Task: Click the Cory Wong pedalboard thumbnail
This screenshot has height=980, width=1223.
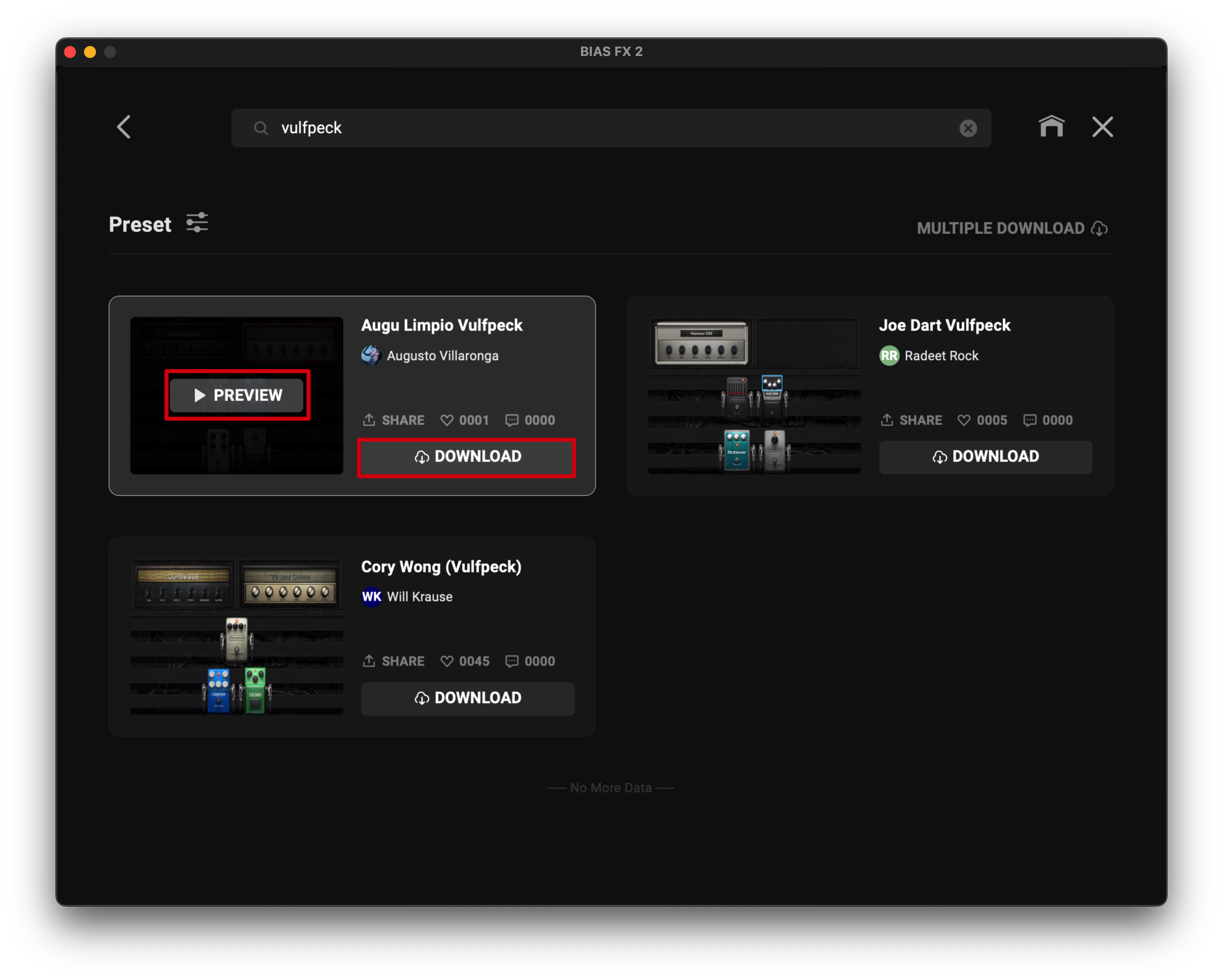Action: (236, 636)
